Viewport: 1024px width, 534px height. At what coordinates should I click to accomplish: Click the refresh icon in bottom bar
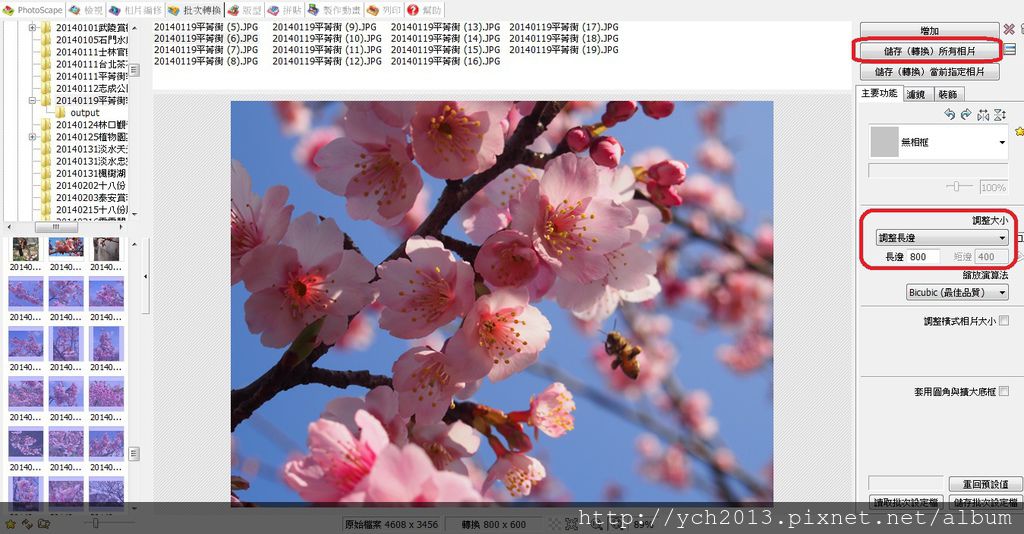click(27, 523)
